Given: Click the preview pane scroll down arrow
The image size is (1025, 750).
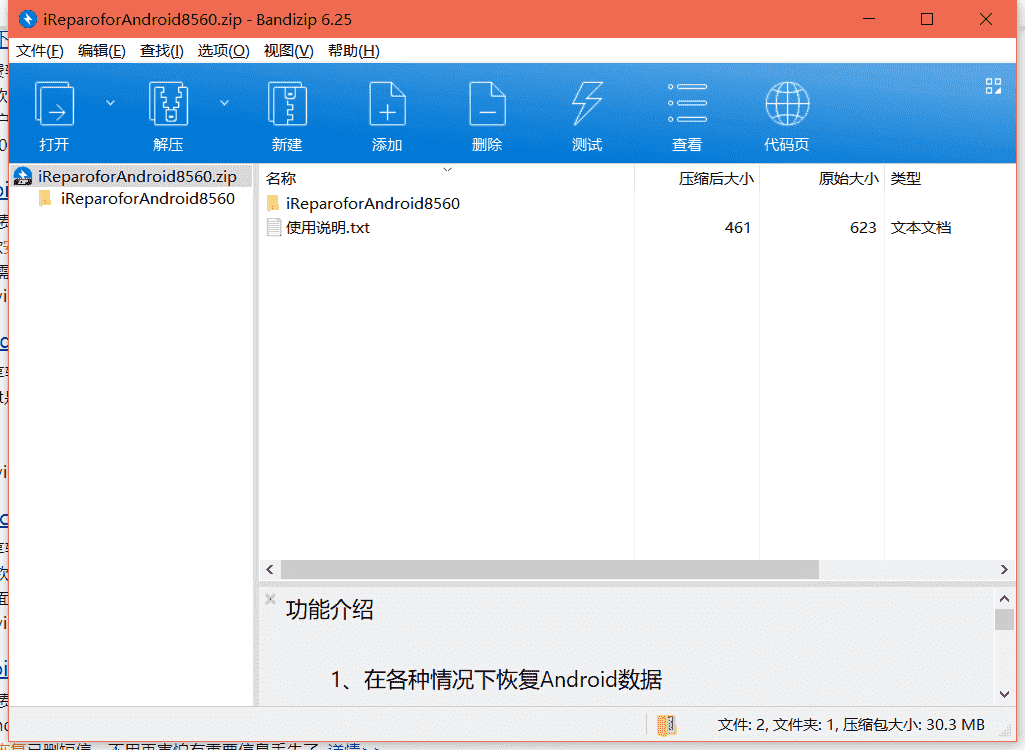Looking at the screenshot, I should [1005, 694].
